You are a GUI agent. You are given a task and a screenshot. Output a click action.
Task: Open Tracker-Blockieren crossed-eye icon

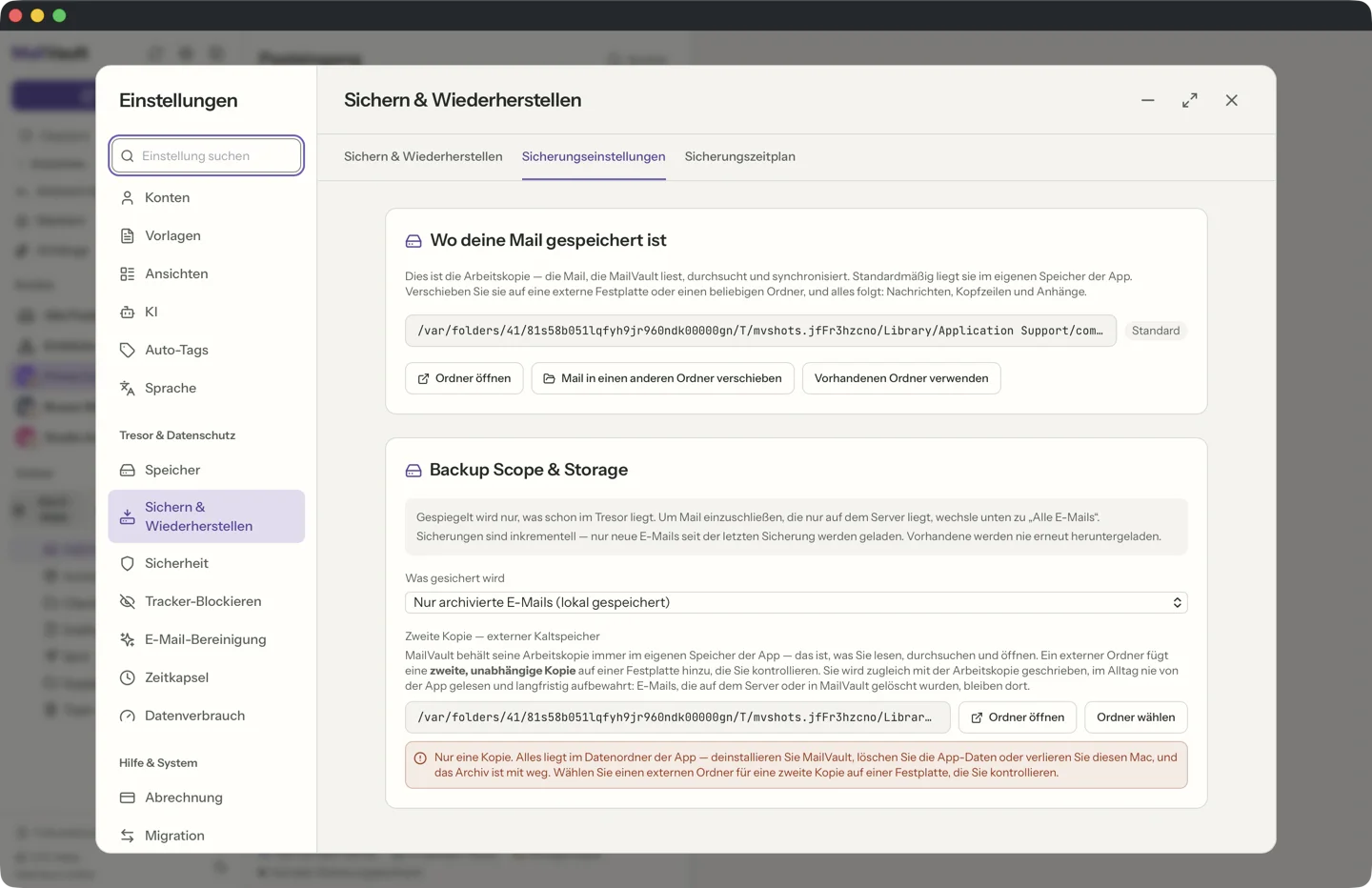[127, 601]
